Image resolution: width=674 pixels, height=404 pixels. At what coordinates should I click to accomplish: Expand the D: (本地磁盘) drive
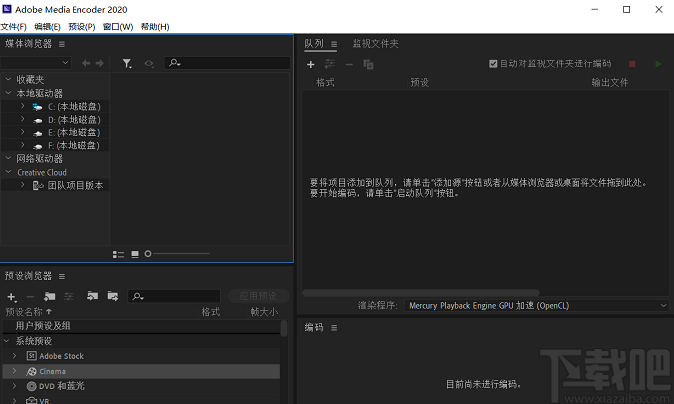[x=23, y=119]
